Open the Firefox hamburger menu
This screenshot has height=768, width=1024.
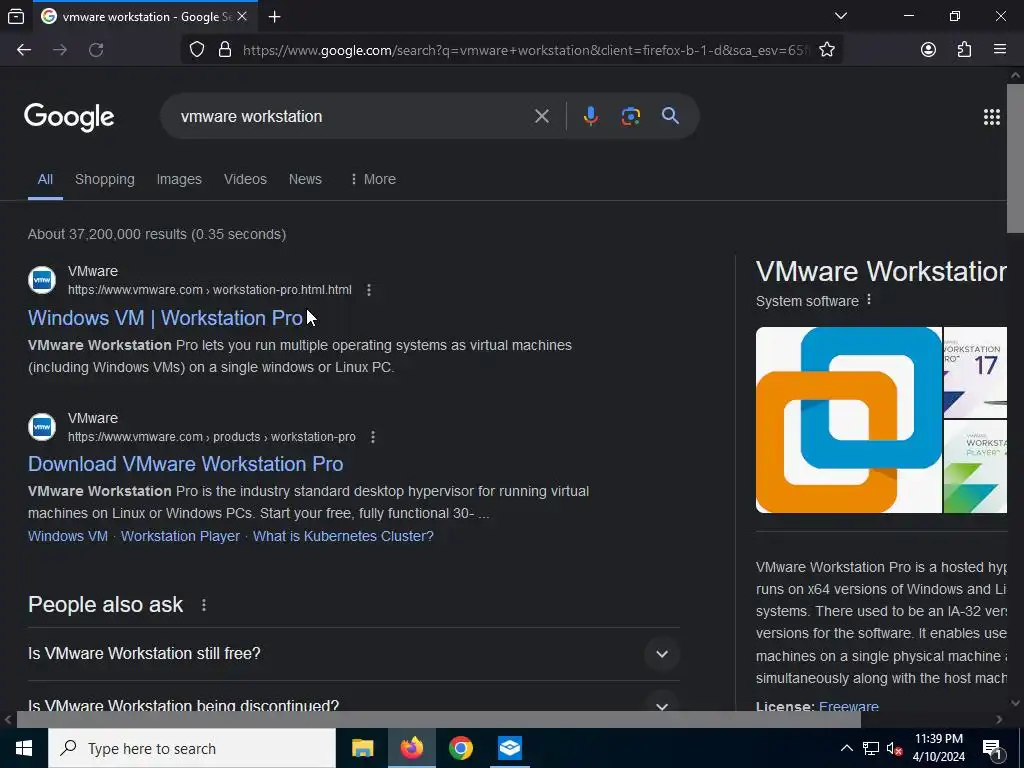point(1000,49)
